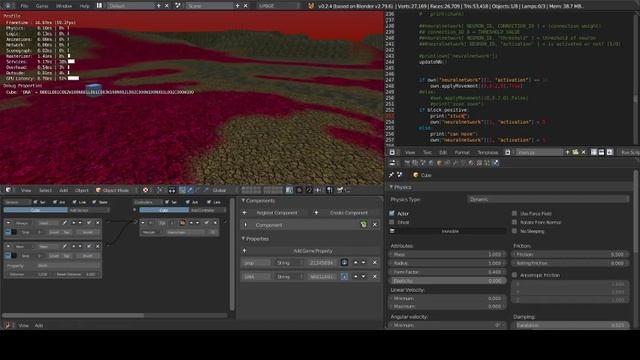Image resolution: width=640 pixels, height=360 pixels.
Task: Click logic editor type icon at bottom
Action: (7, 325)
